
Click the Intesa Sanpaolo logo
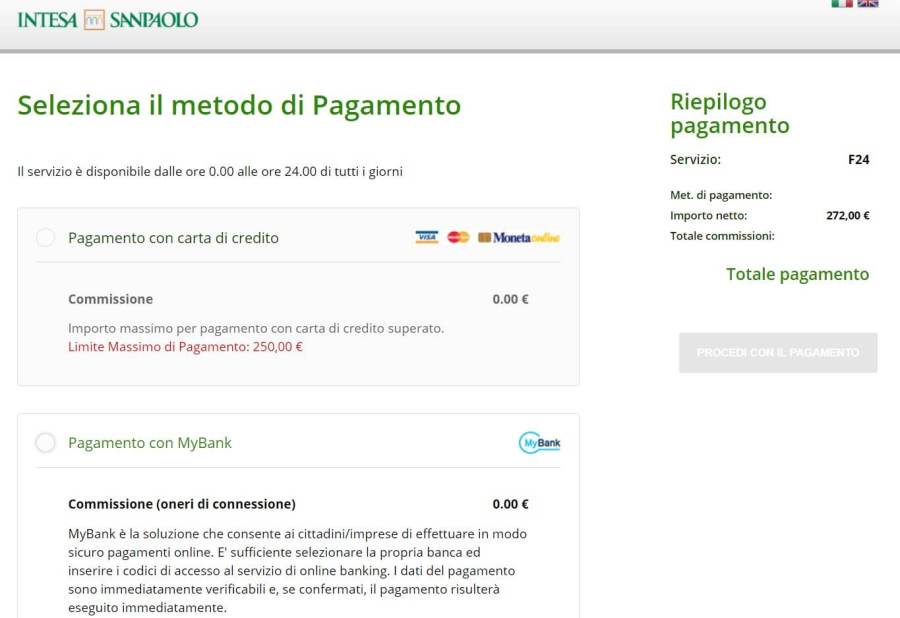click(x=108, y=20)
